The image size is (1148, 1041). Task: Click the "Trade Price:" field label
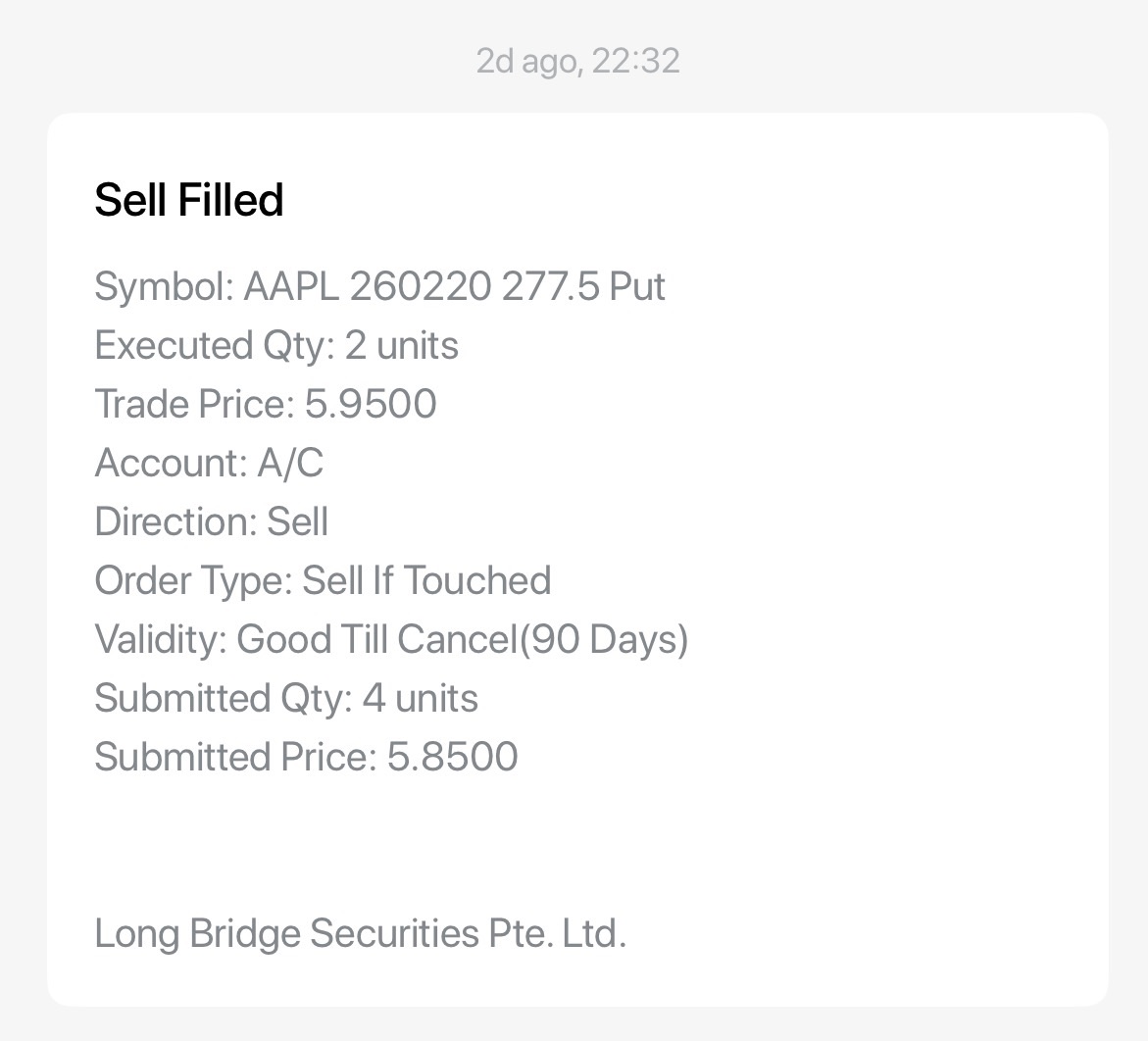[194, 404]
